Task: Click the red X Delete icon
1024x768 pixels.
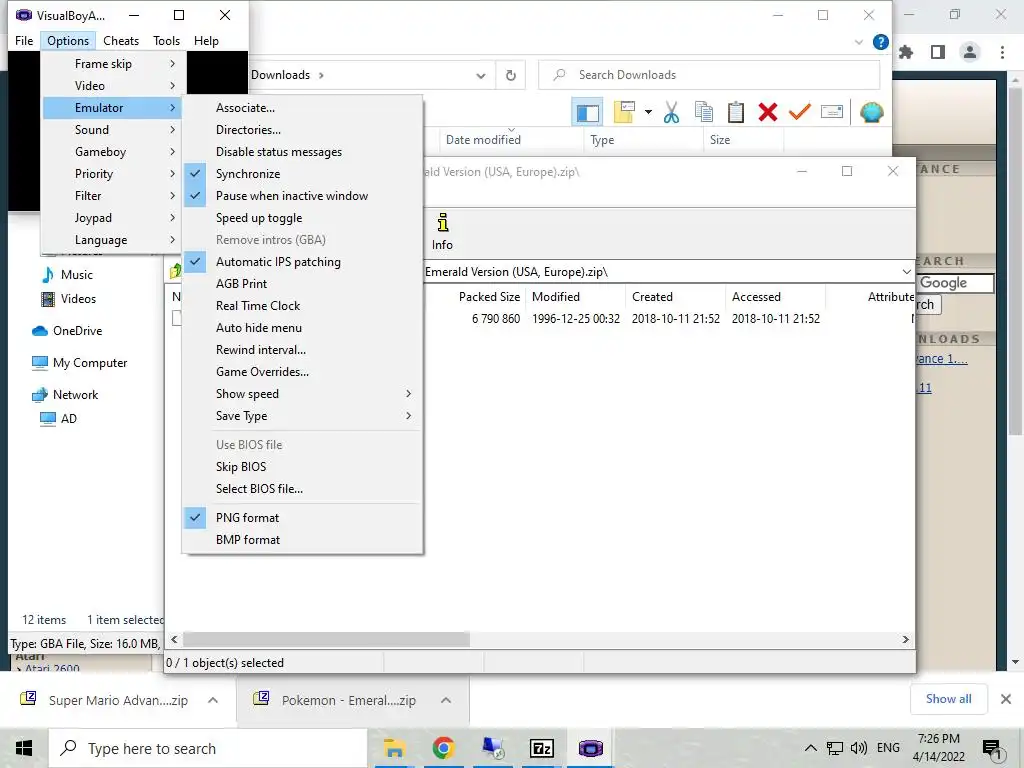Action: [768, 112]
